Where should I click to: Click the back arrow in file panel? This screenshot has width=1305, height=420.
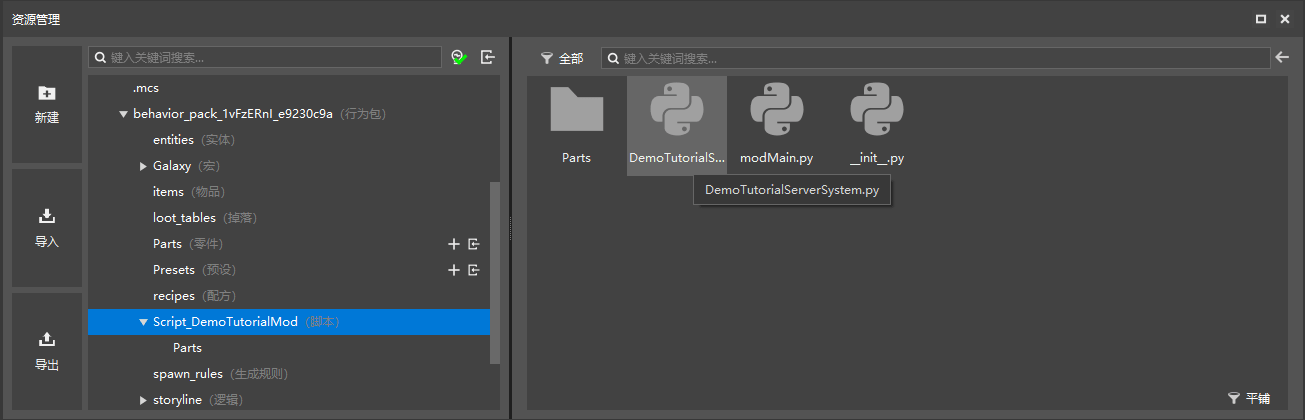click(1282, 58)
